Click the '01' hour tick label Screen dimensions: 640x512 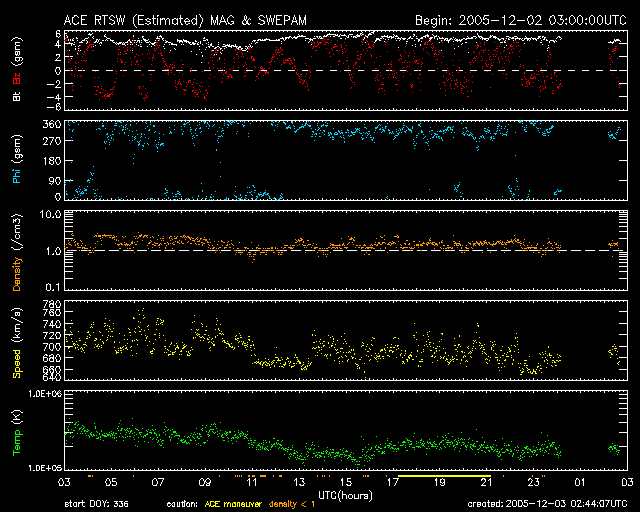click(x=580, y=483)
